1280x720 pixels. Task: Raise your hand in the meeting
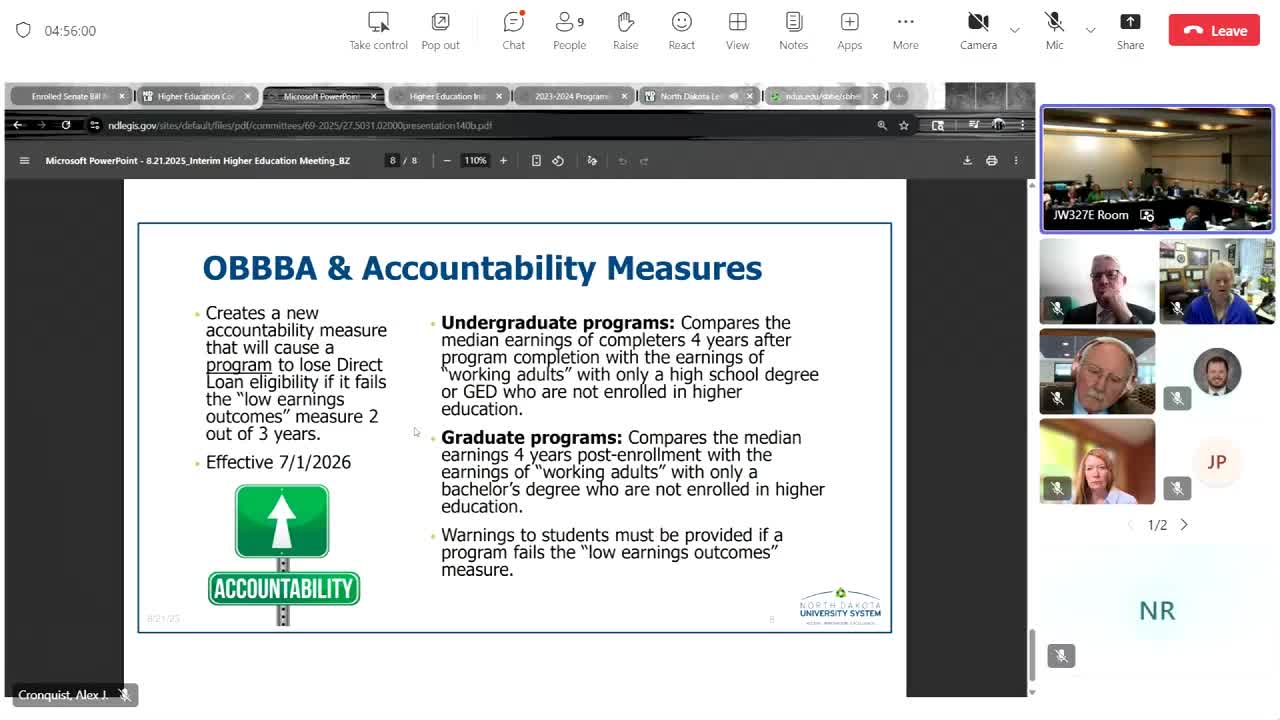[x=625, y=31]
